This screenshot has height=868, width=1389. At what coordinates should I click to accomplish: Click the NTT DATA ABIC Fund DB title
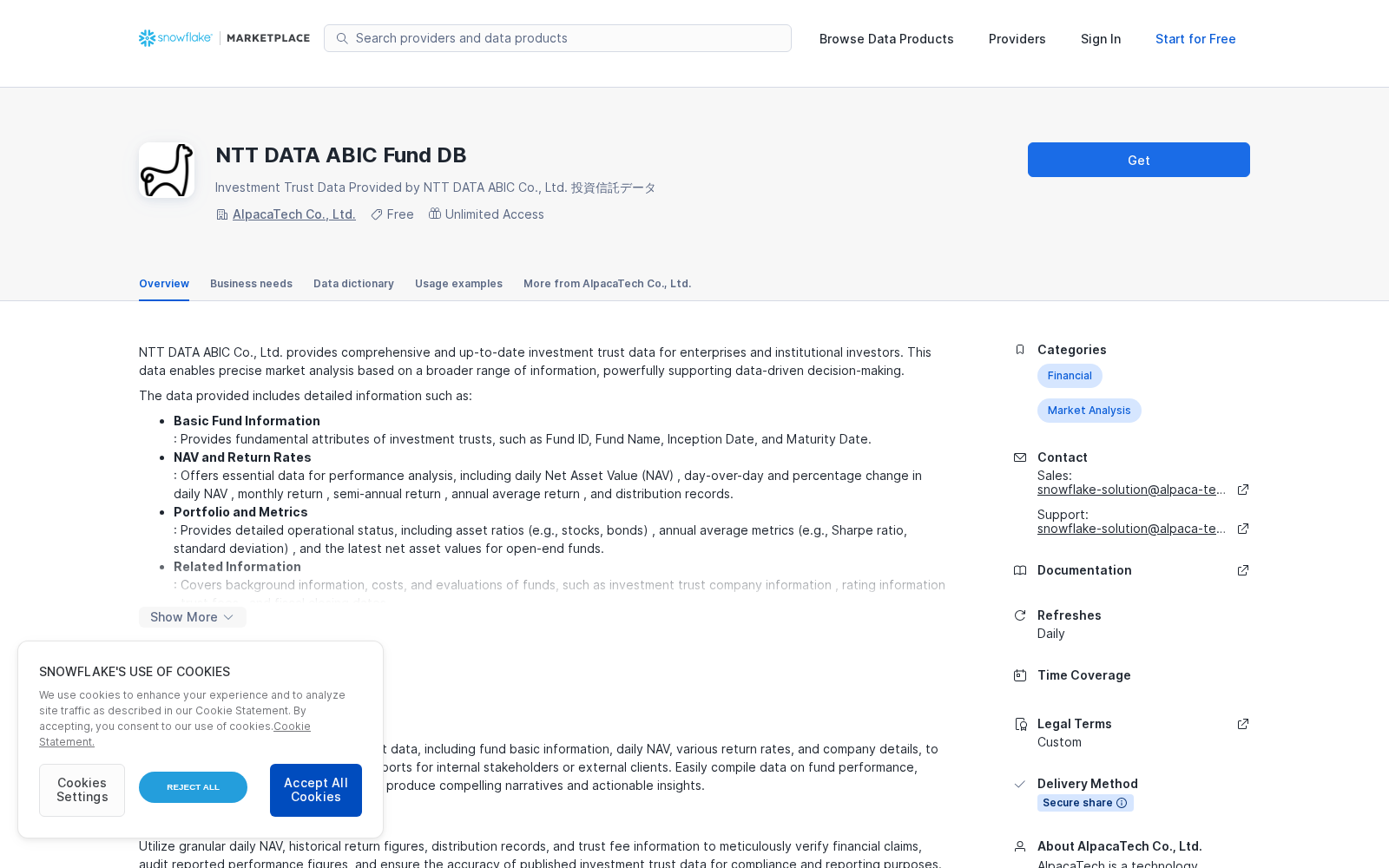(x=341, y=155)
